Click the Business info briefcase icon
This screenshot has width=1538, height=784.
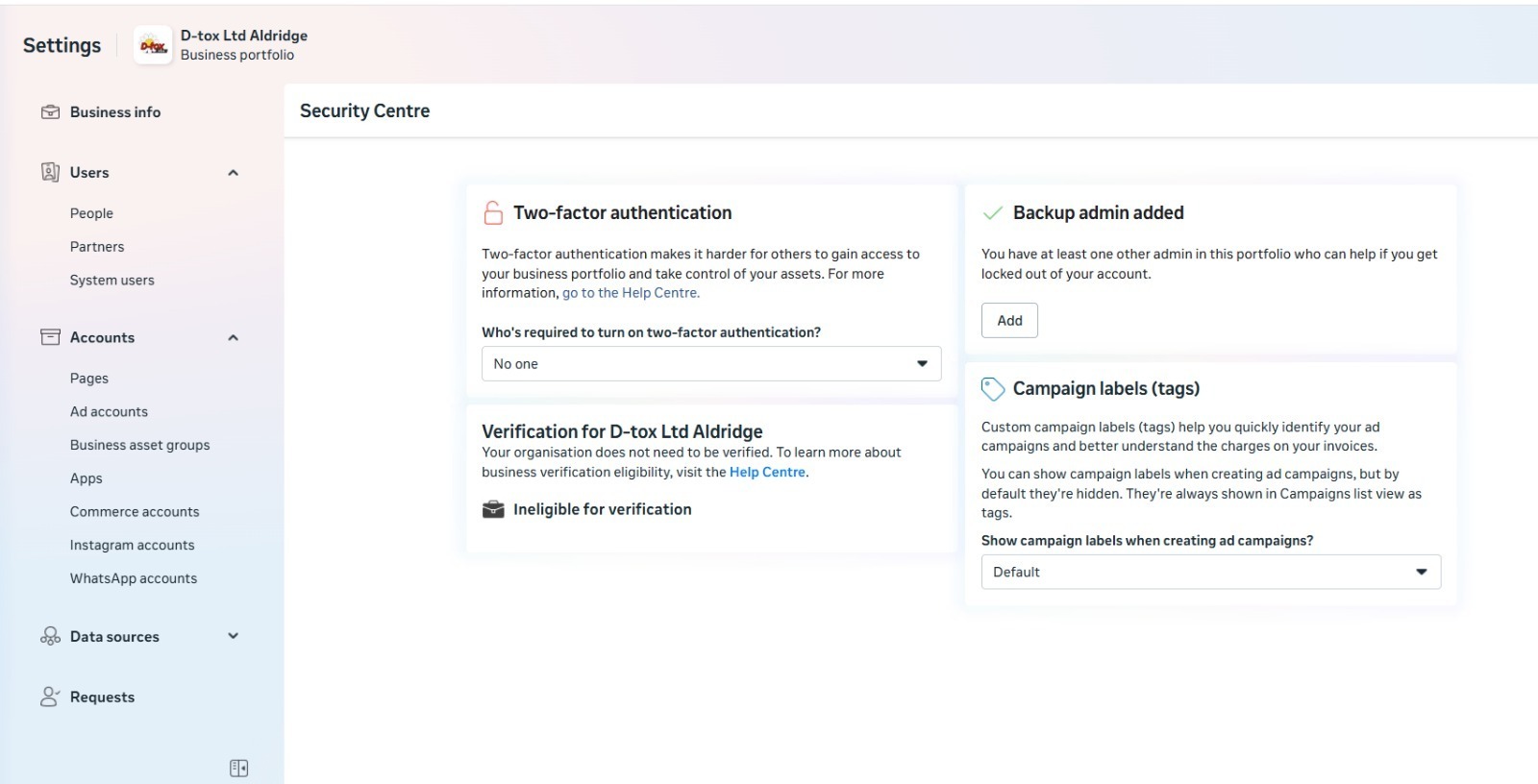click(50, 112)
